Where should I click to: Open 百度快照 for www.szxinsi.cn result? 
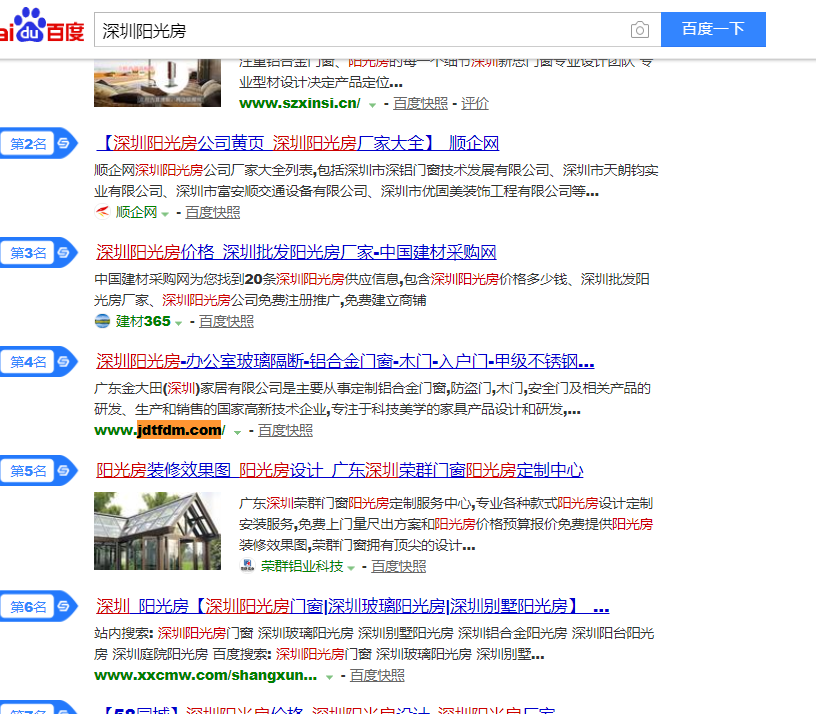tap(420, 103)
